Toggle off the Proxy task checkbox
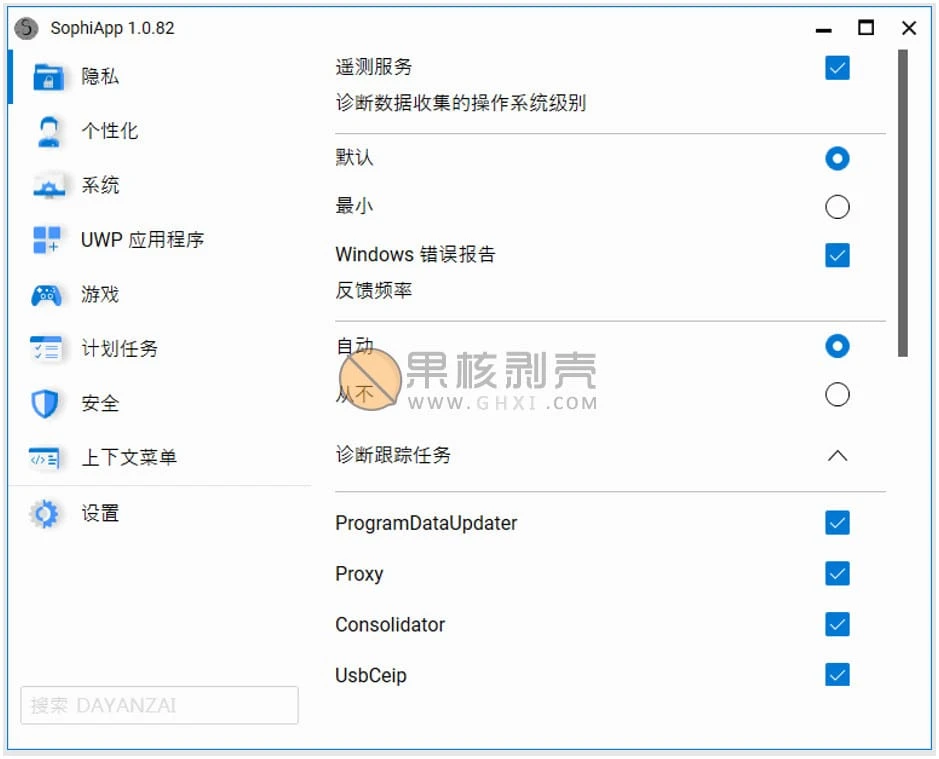The width and height of the screenshot is (939, 759). tap(836, 573)
